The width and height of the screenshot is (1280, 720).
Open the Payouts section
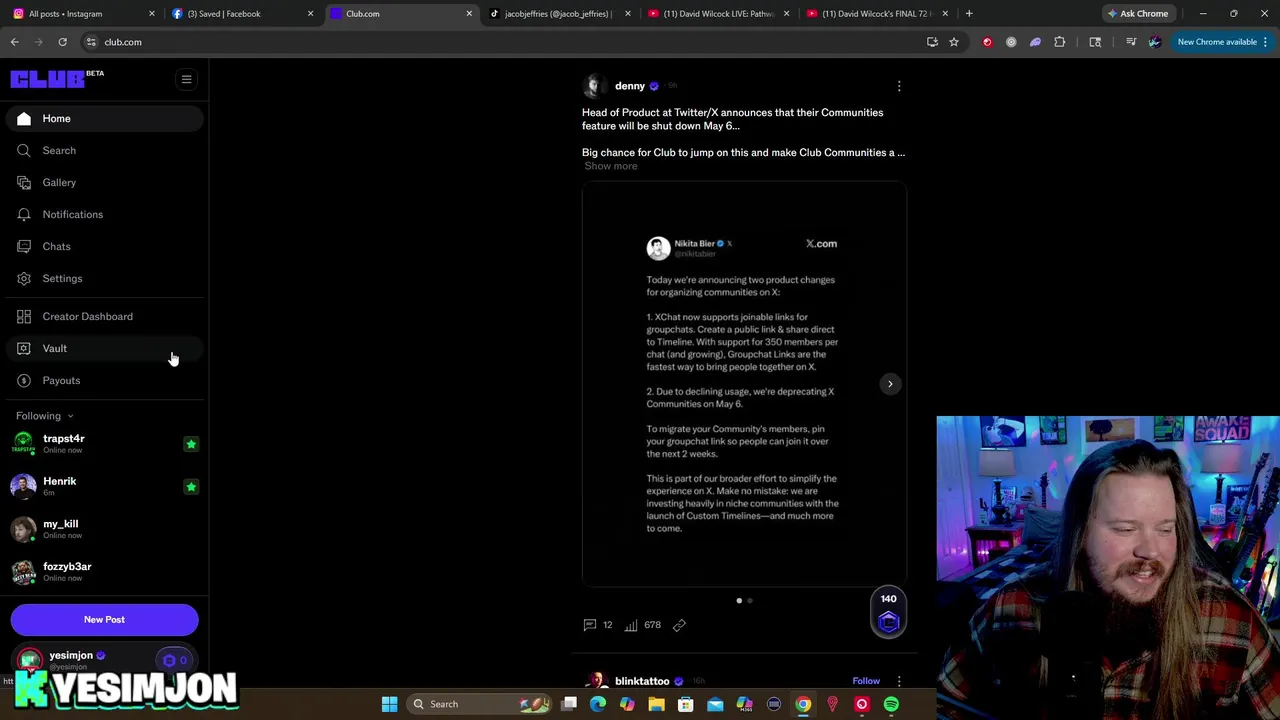pos(104,380)
